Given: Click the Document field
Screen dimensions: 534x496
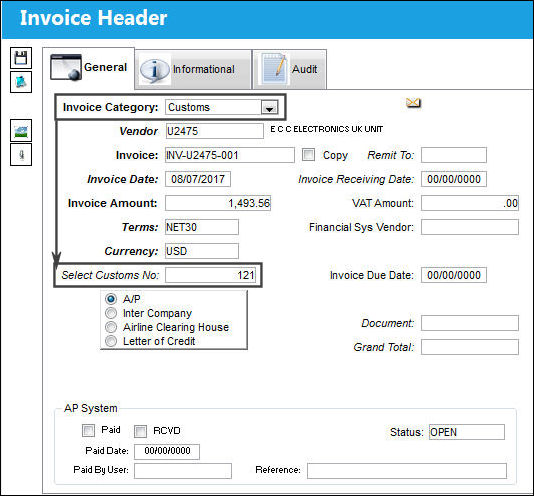Looking at the screenshot, I should pos(470,323).
